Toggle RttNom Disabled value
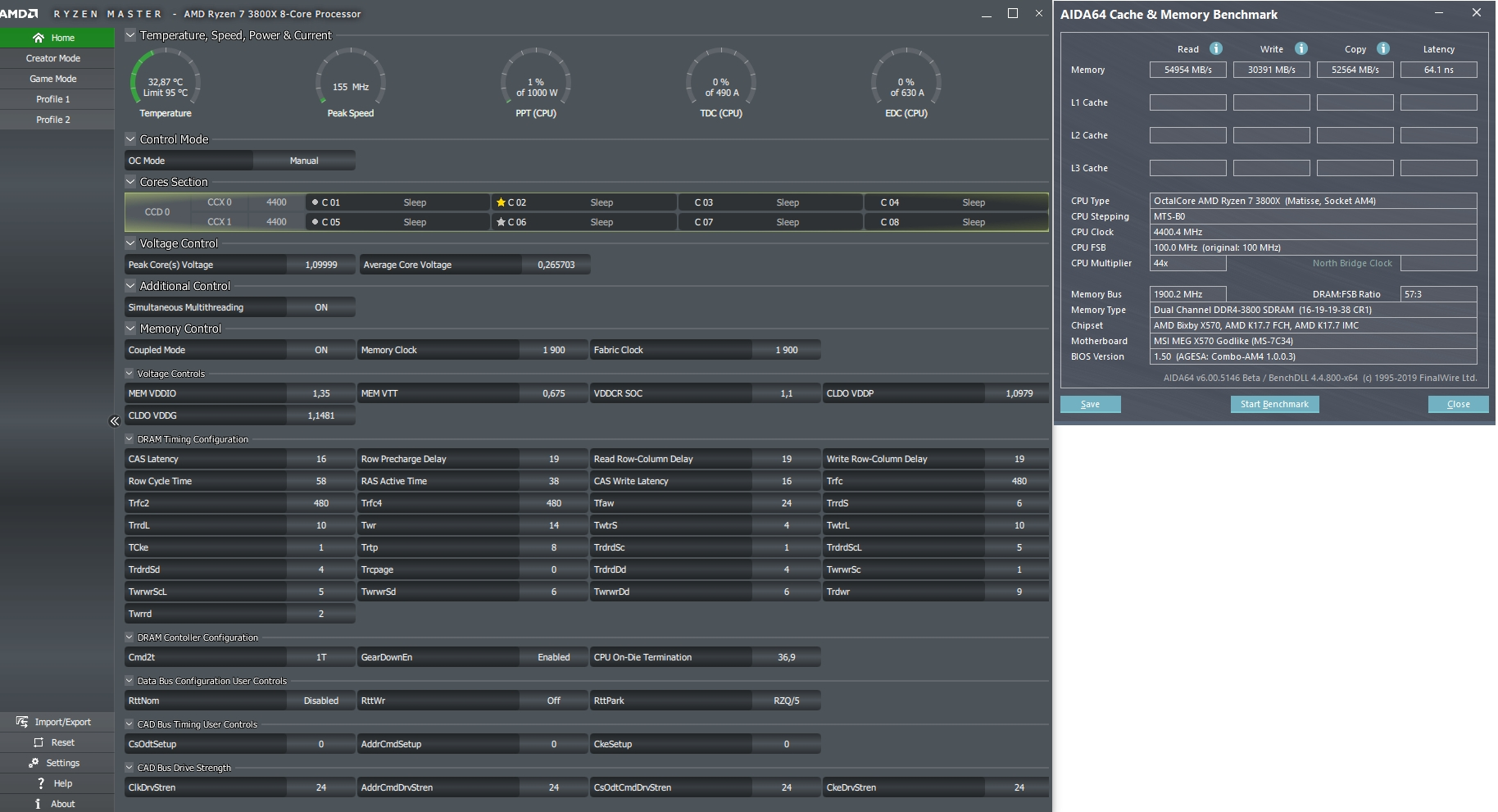1498x812 pixels. [321, 701]
